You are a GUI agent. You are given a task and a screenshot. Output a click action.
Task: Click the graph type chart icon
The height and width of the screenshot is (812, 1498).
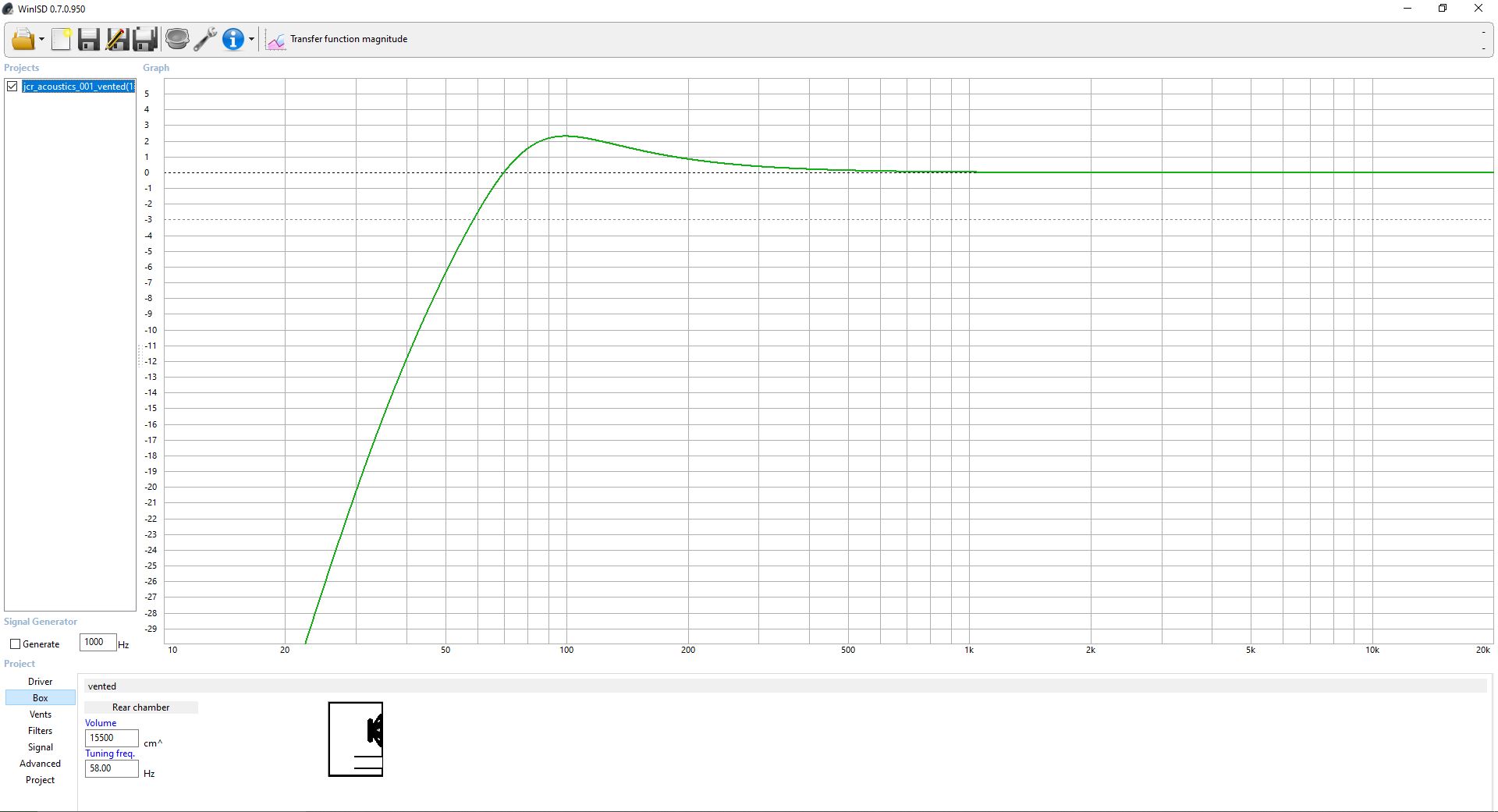coord(275,39)
